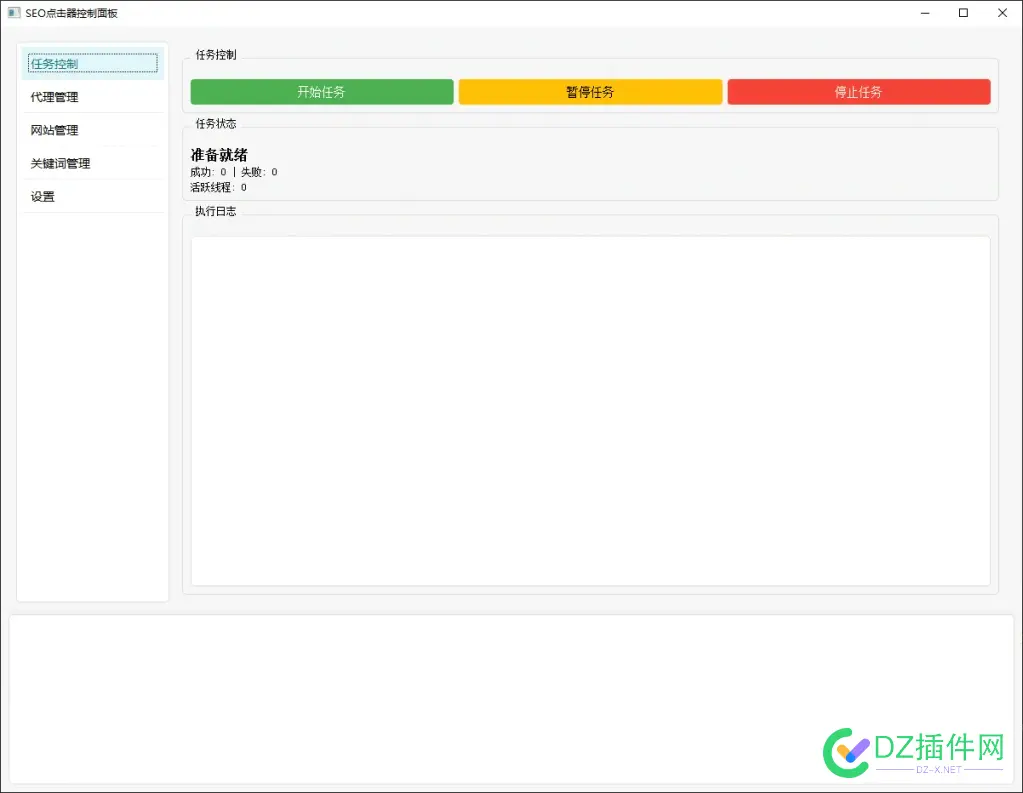Image resolution: width=1023 pixels, height=793 pixels.
Task: Click the 准备就绪 status text
Action: pyautogui.click(x=219, y=155)
